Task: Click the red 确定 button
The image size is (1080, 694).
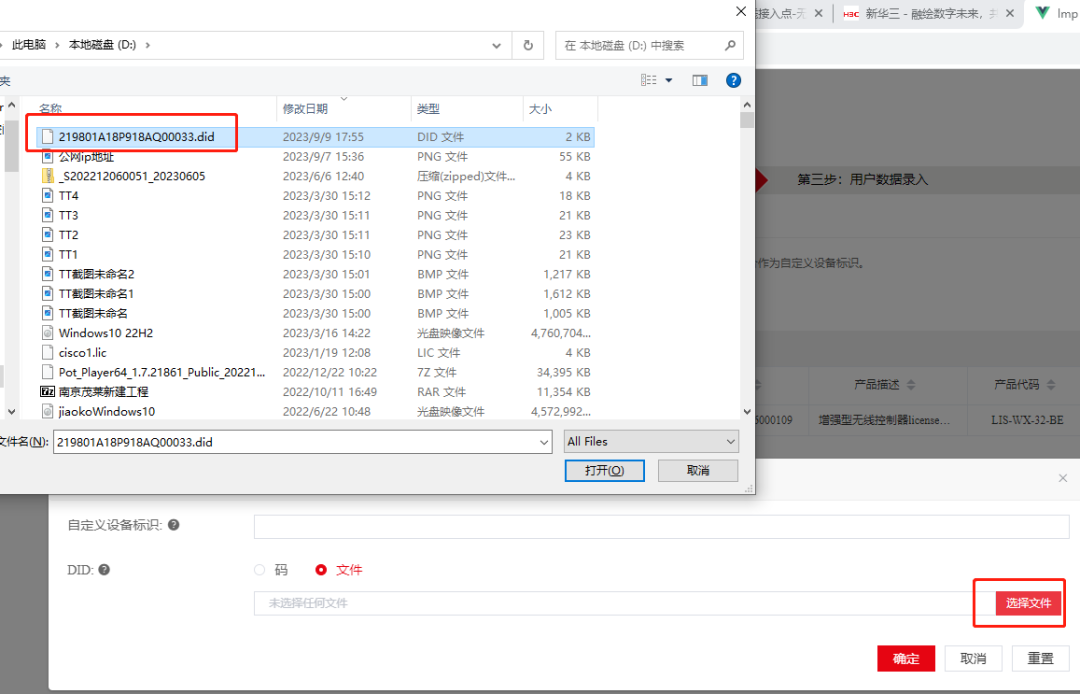Action: 906,658
